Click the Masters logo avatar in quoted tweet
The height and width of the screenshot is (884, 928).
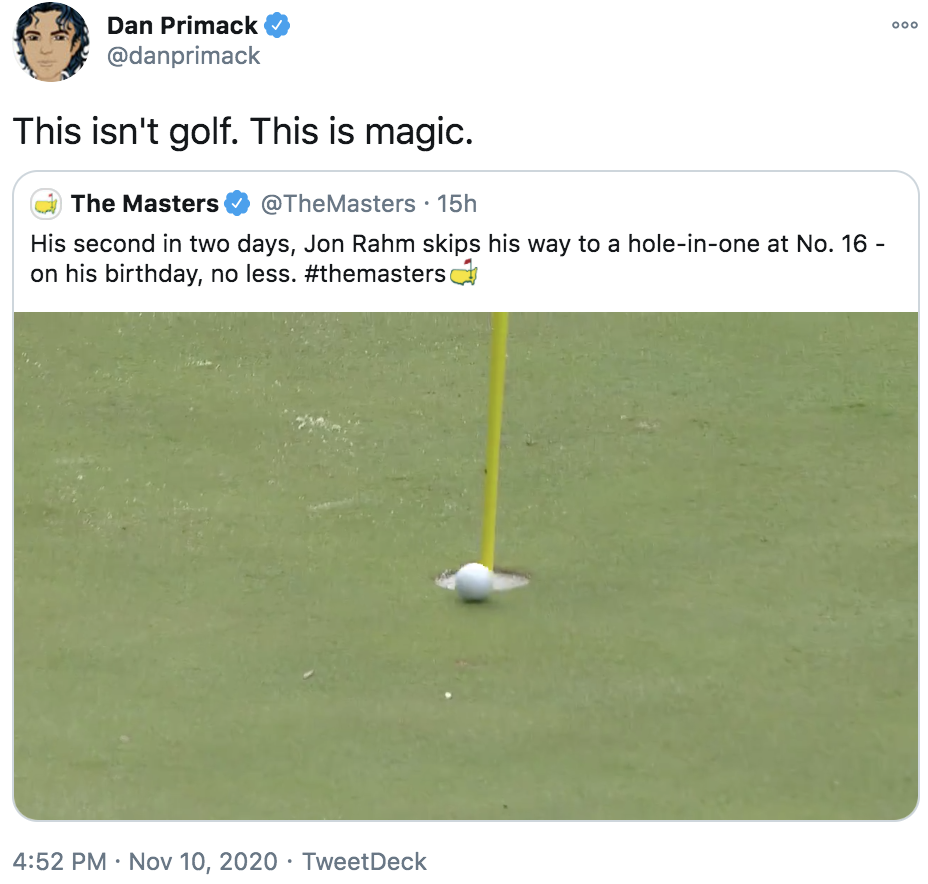[x=46, y=204]
